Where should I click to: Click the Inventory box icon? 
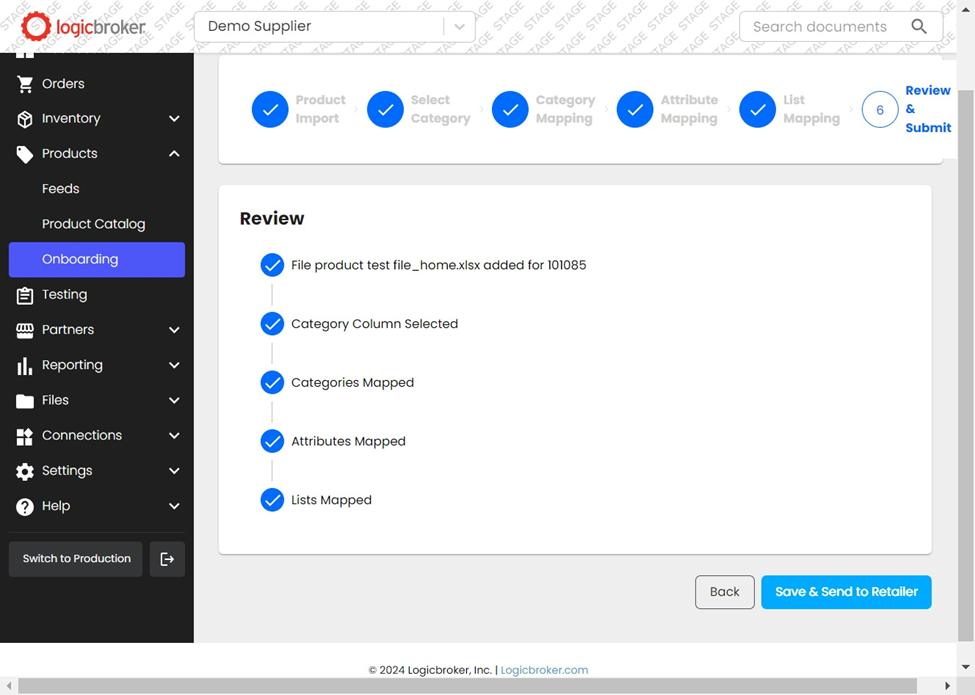(25, 119)
